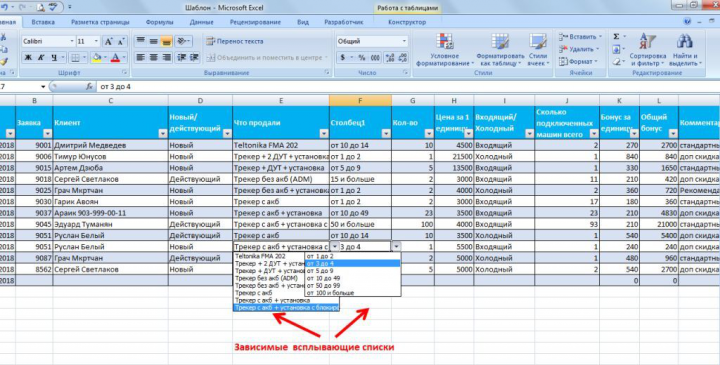Screen dimensions: 720x365
Task: Increase indent in the alignment group
Action: [x=194, y=57]
